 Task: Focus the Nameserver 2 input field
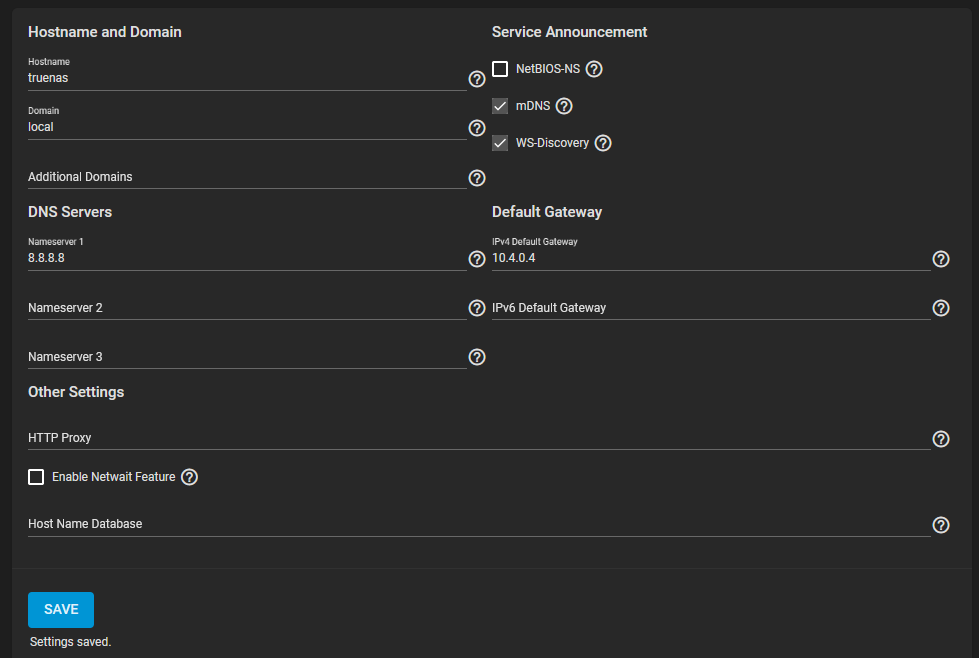pyautogui.click(x=245, y=308)
